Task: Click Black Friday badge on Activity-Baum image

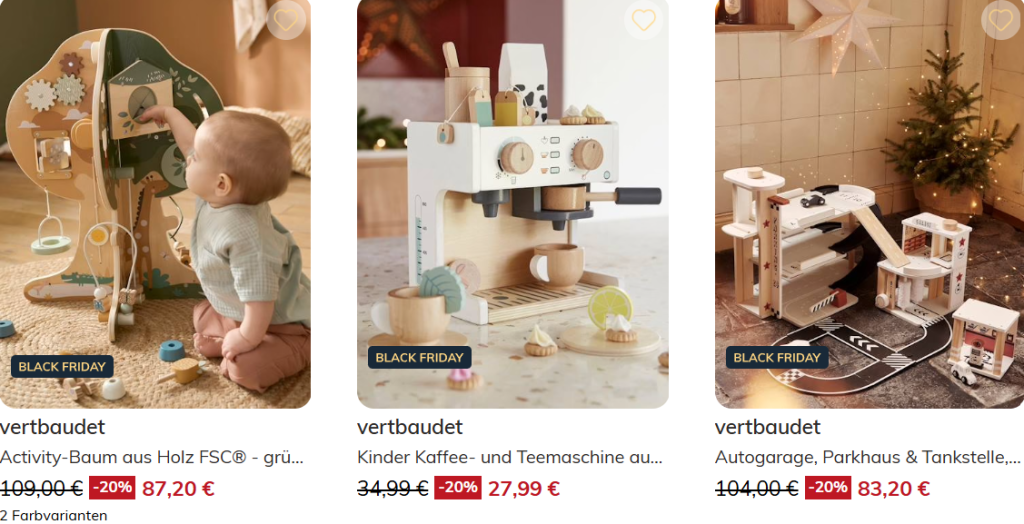Action: [x=62, y=367]
